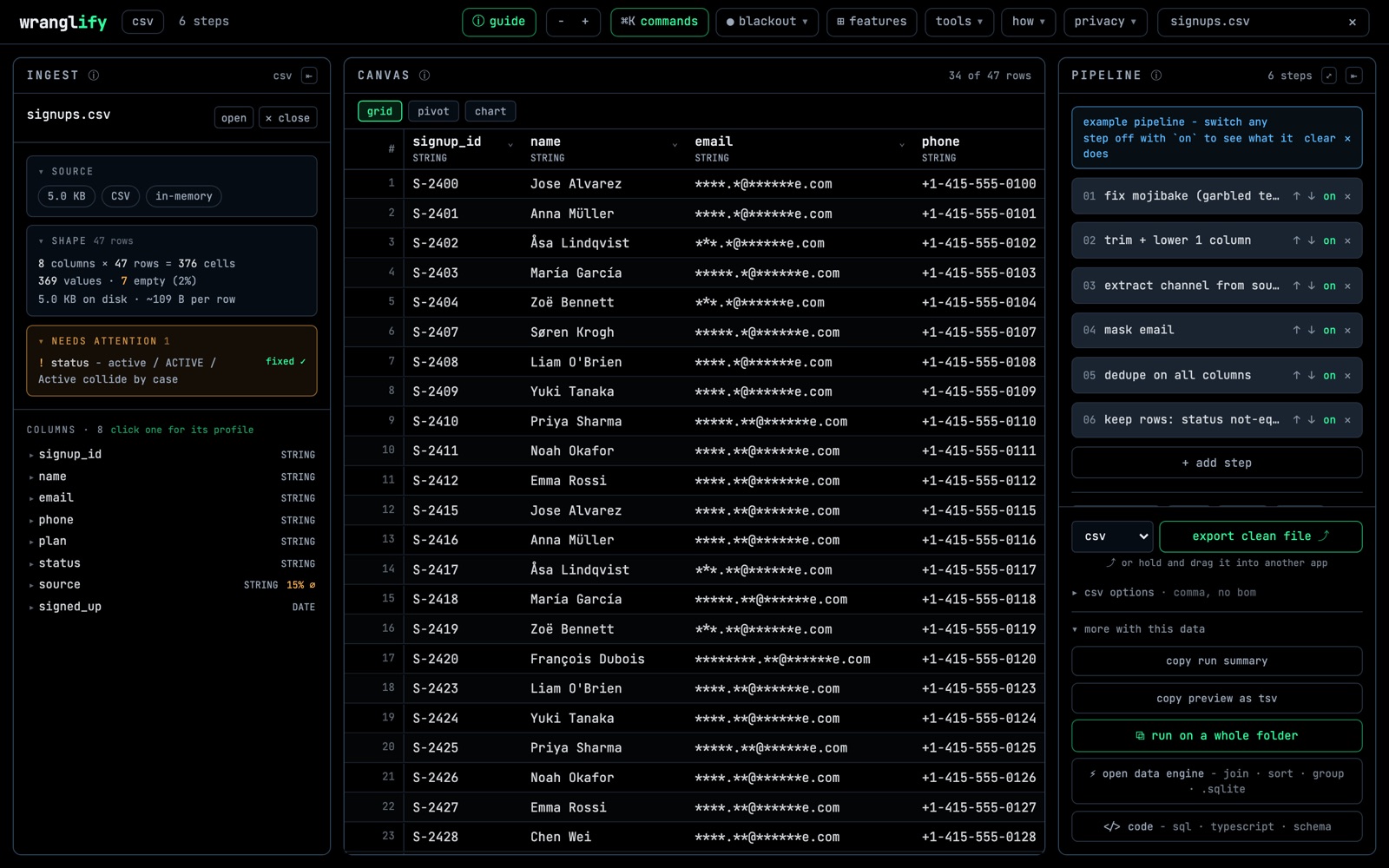Open code sql typescript schema
The width and height of the screenshot is (1389, 868).
pos(1216,826)
